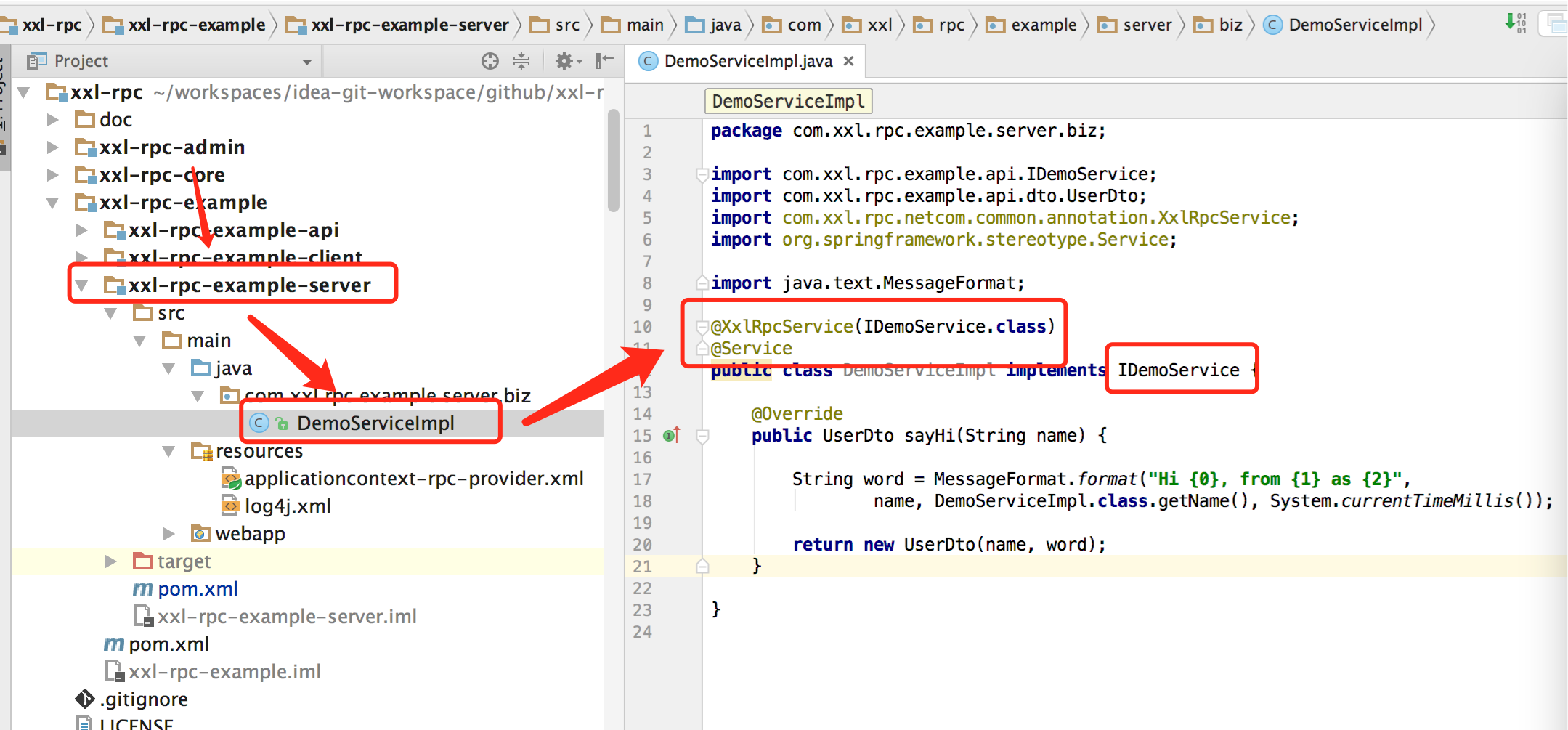The height and width of the screenshot is (730, 1568).
Task: Click the scroll-from-source target icon
Action: (490, 61)
